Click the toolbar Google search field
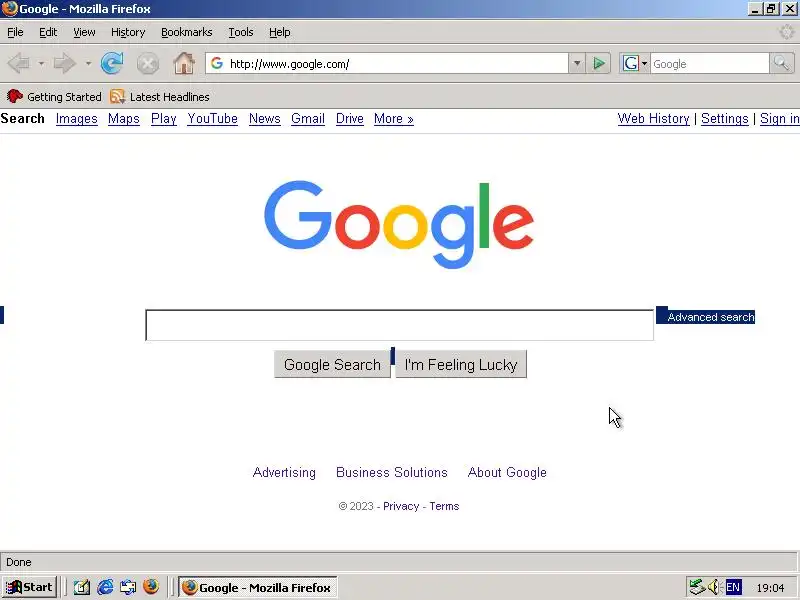The image size is (800, 600). [709, 64]
